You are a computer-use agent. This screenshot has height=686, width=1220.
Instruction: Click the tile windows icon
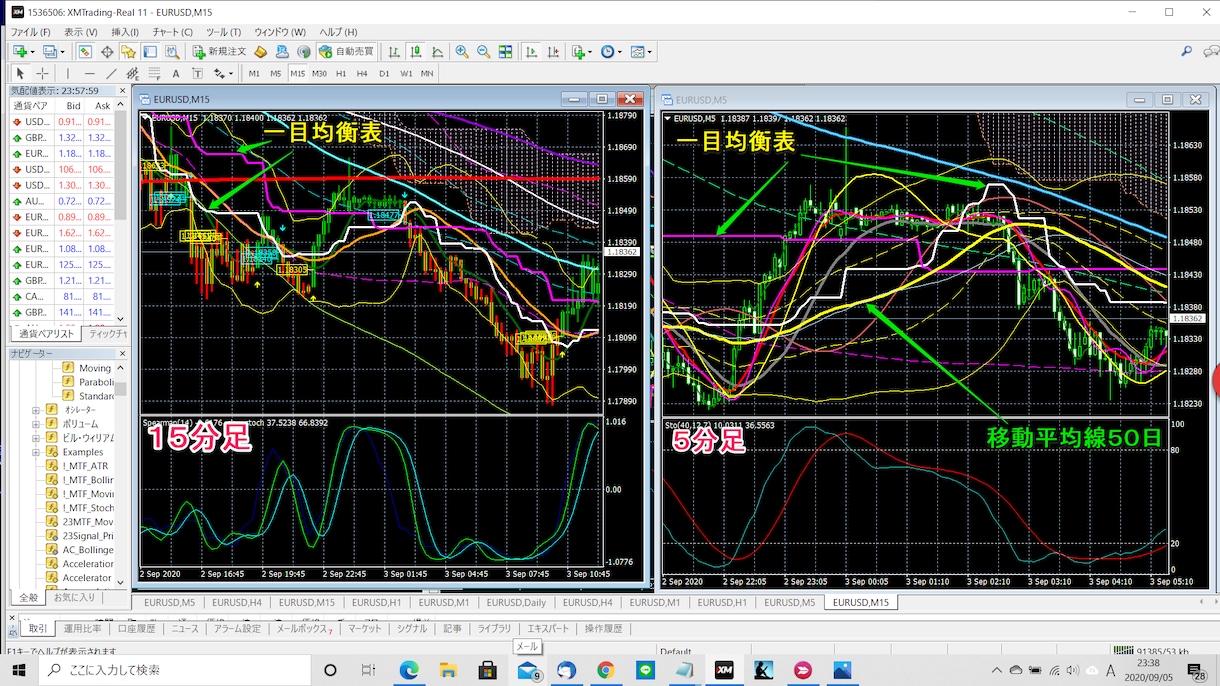tap(505, 52)
